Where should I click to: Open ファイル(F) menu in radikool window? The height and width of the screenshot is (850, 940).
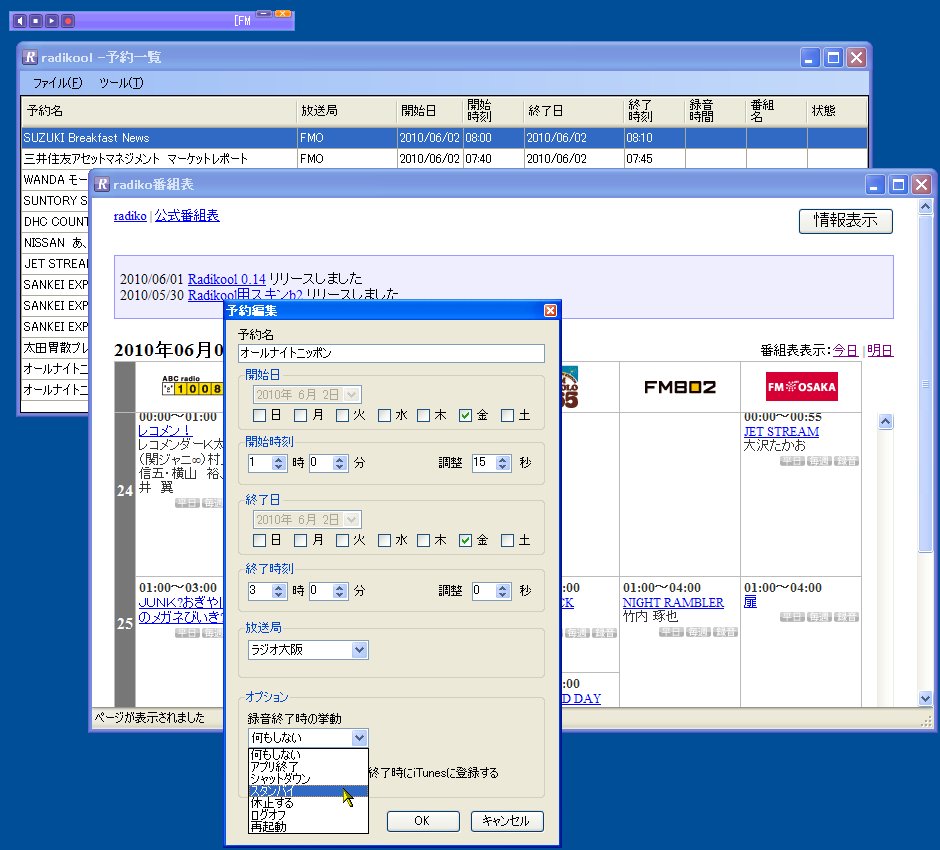(x=58, y=83)
